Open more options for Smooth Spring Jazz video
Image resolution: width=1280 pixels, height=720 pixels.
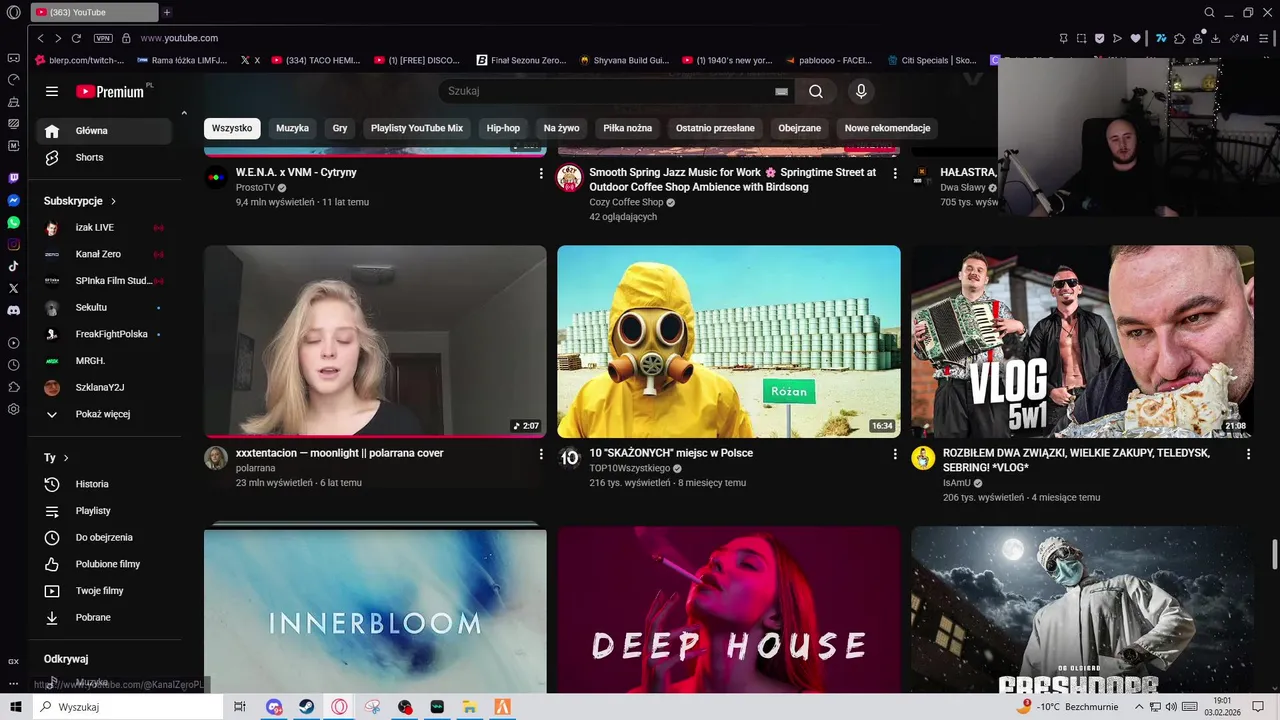coord(895,173)
